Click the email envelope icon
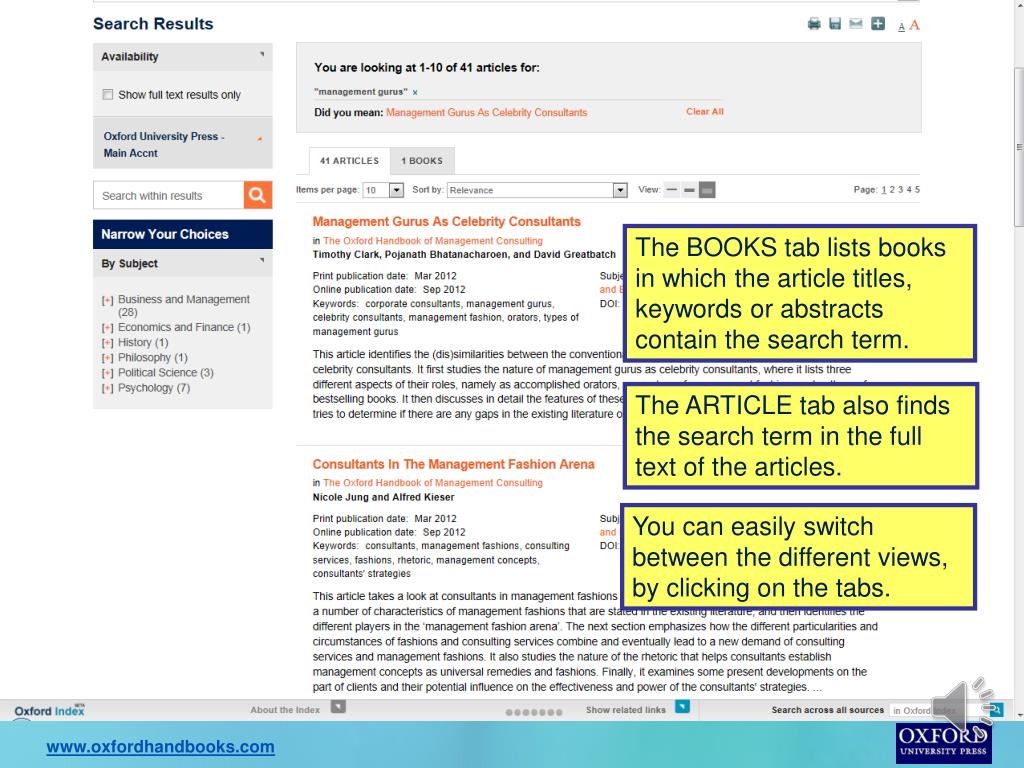Image resolution: width=1024 pixels, height=768 pixels. click(856, 24)
